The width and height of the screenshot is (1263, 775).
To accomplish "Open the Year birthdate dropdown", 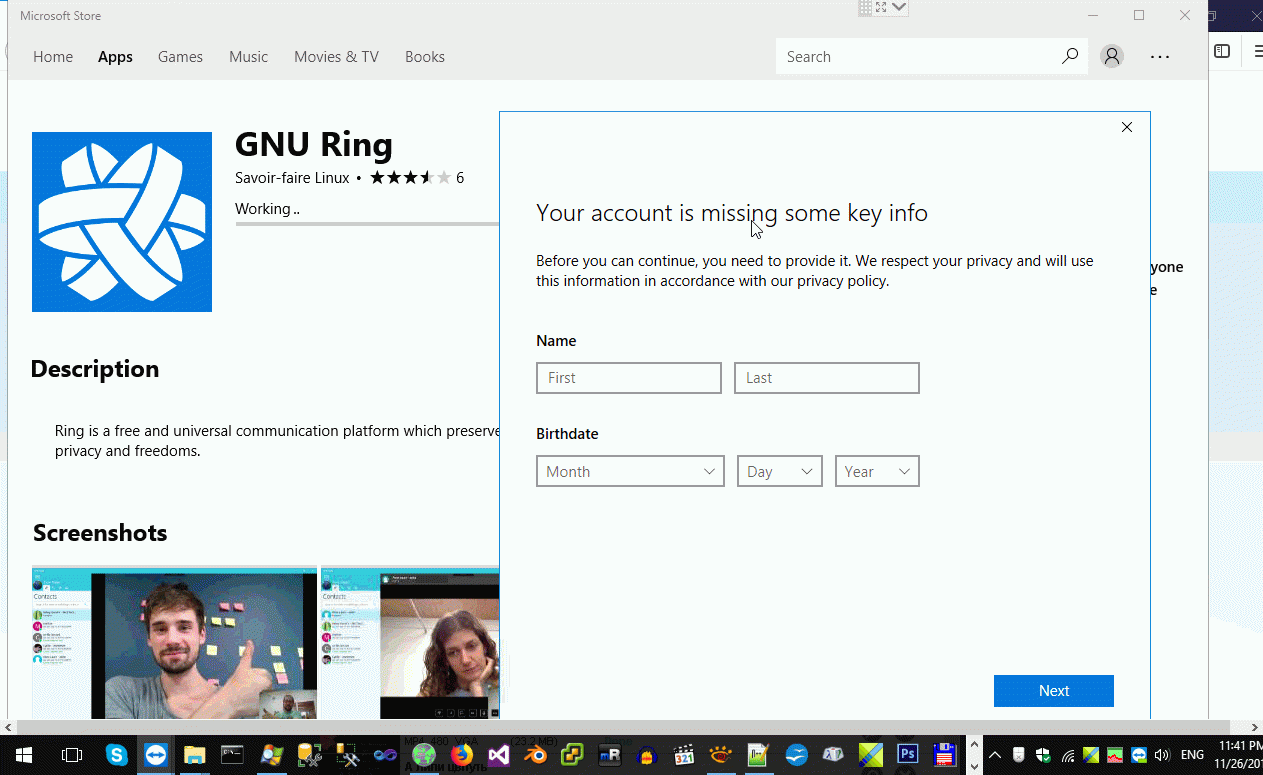I will point(877,471).
